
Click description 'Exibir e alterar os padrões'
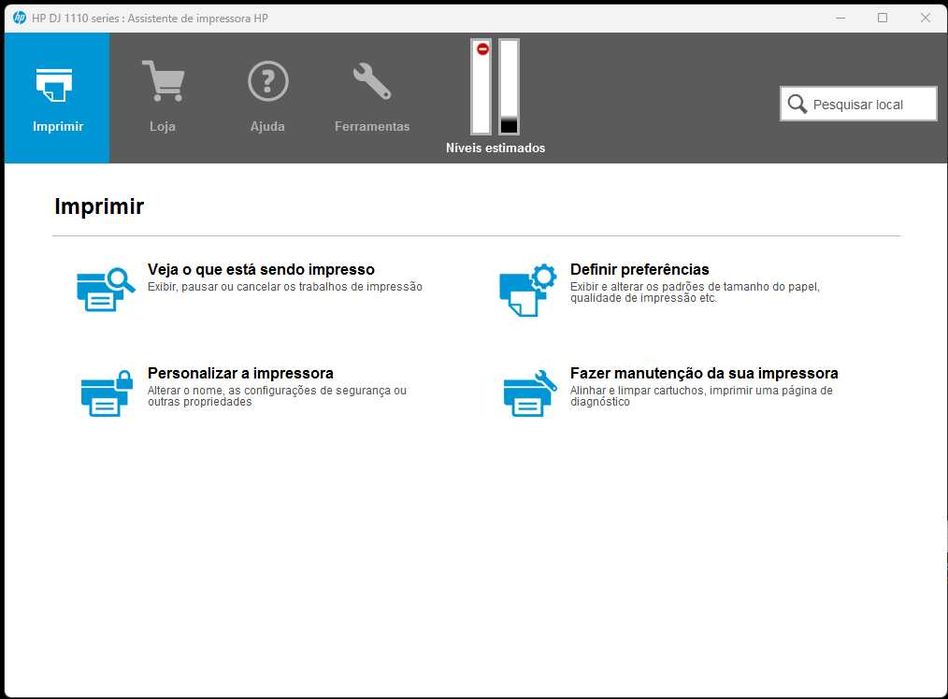coord(695,292)
